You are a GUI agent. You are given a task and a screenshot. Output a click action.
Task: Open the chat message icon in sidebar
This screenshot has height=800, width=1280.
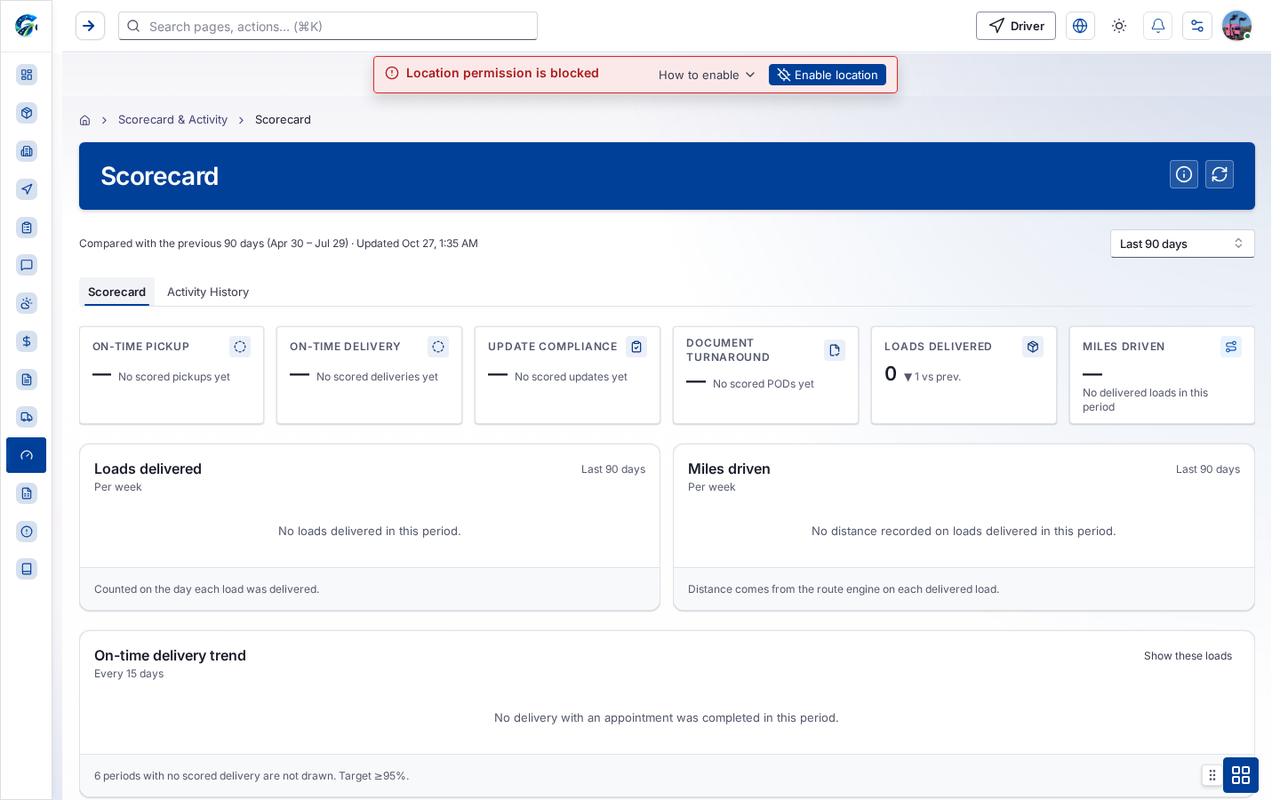click(27, 265)
